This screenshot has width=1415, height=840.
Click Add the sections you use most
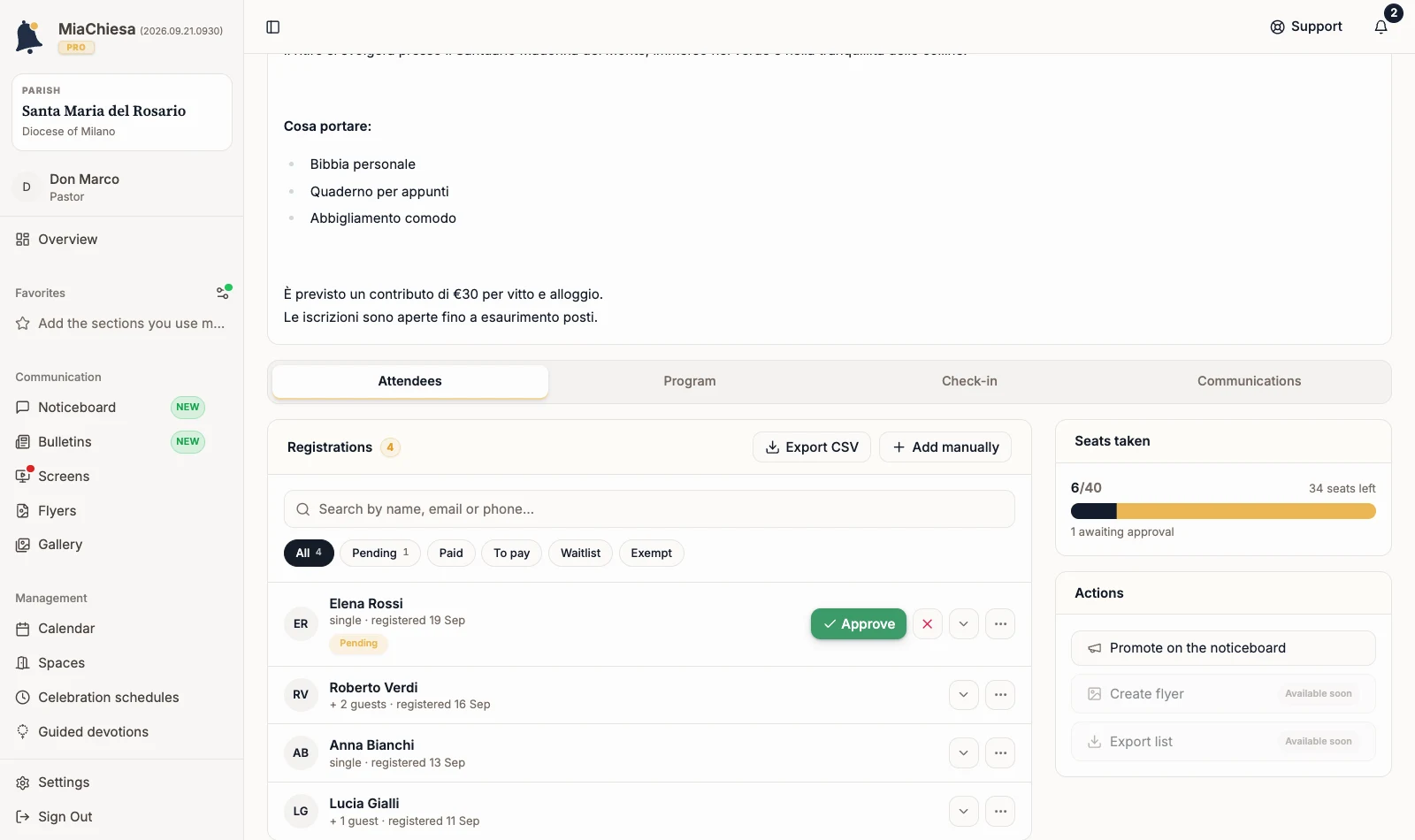click(121, 324)
